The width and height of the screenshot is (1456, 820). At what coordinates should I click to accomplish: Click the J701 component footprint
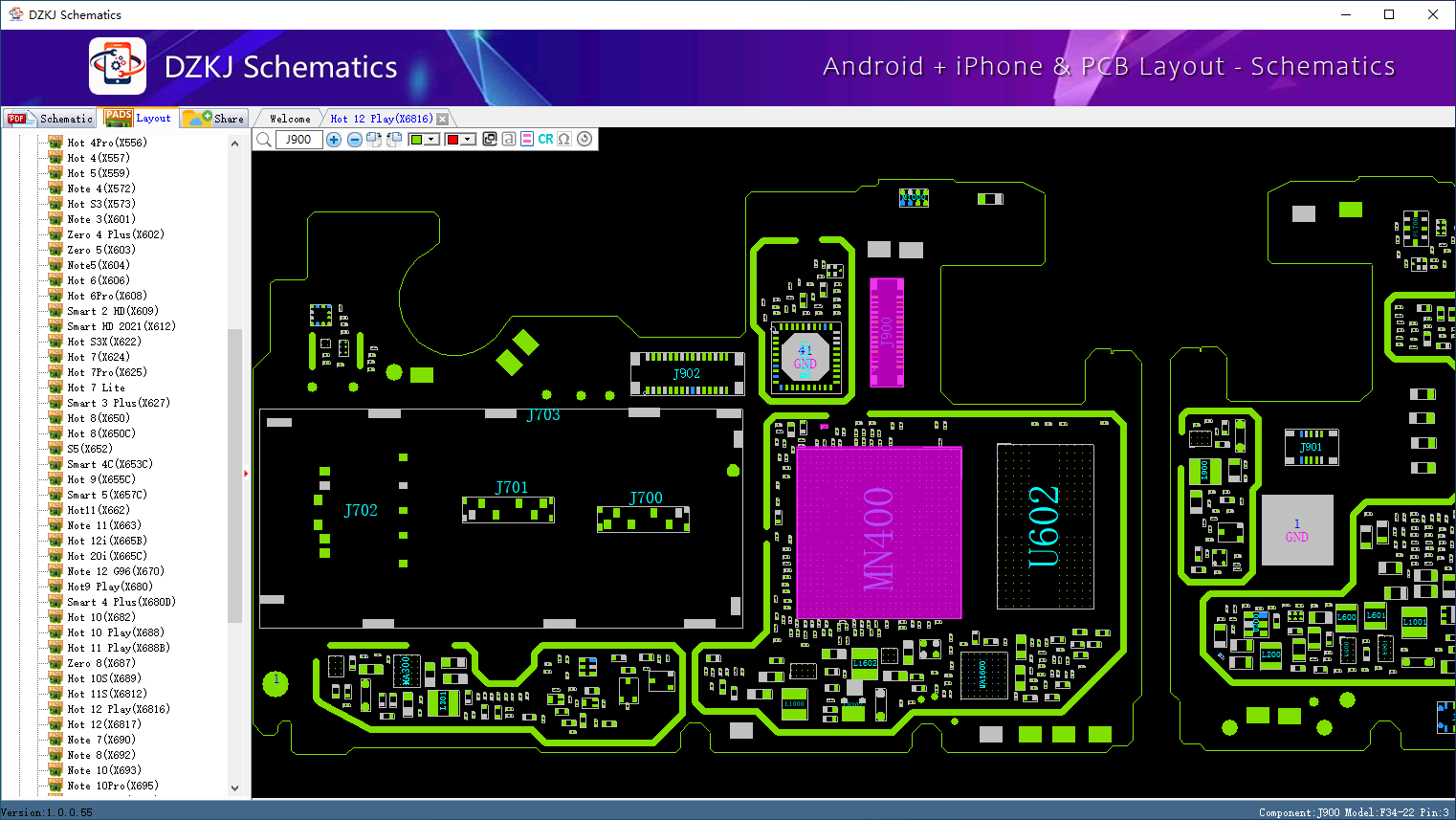click(508, 509)
